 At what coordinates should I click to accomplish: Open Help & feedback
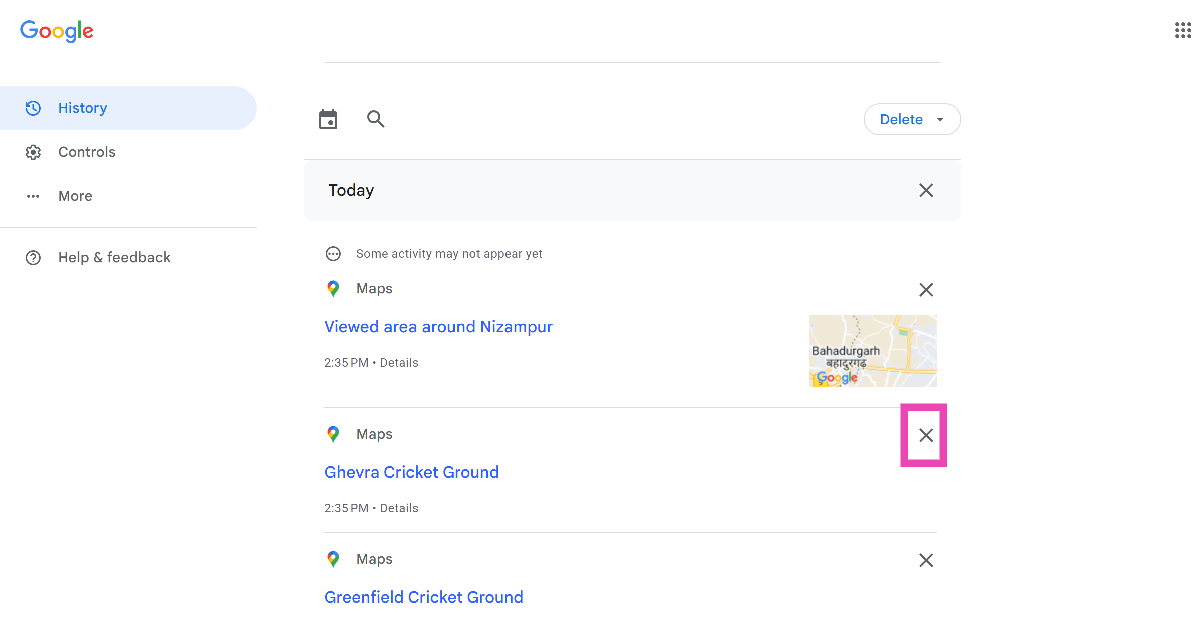click(x=114, y=257)
